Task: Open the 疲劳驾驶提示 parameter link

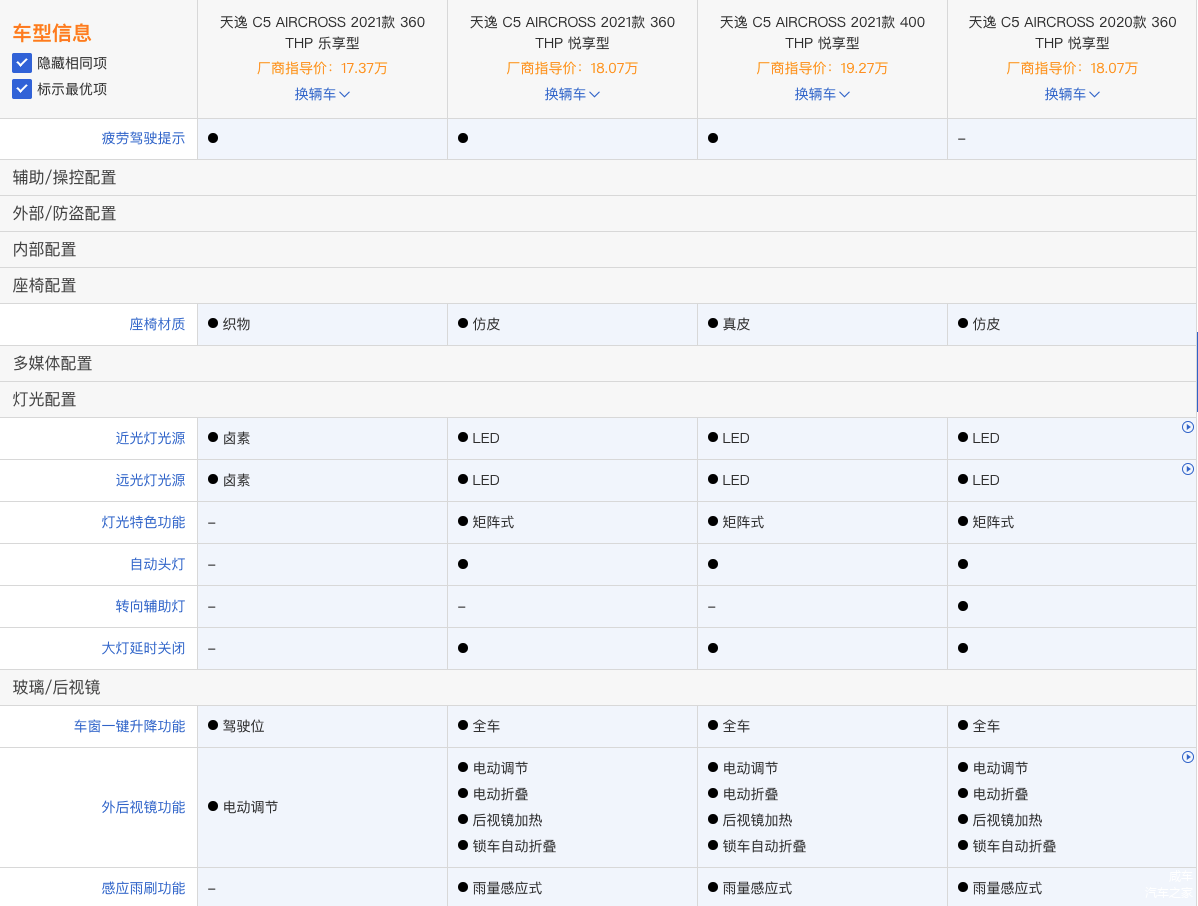Action: pyautogui.click(x=144, y=138)
